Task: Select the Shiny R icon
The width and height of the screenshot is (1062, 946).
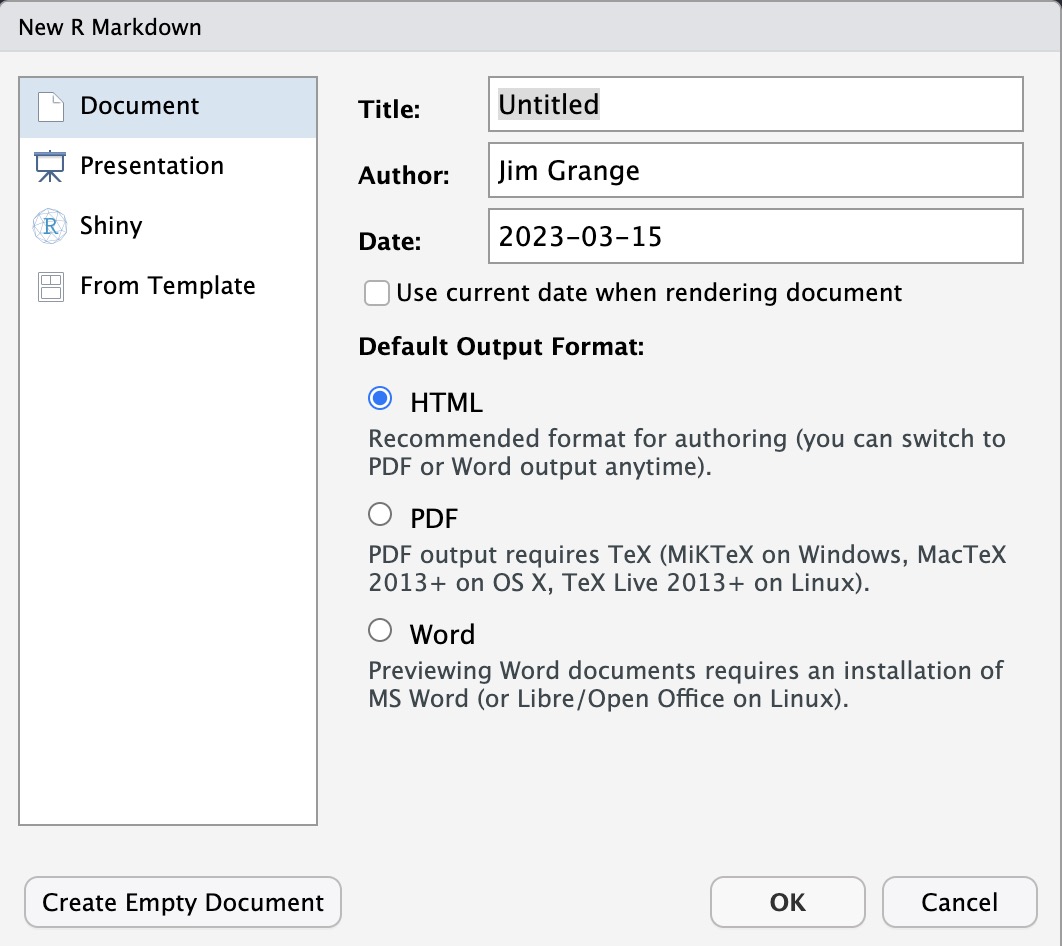Action: coord(48,225)
